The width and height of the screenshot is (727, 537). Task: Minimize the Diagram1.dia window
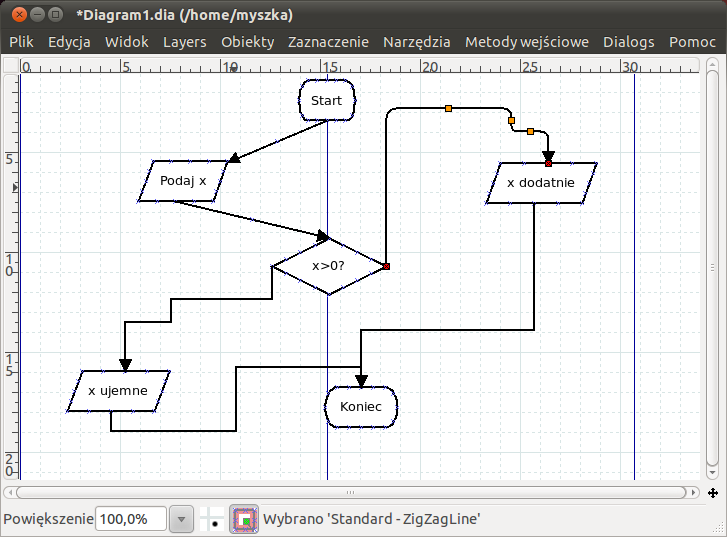37,15
